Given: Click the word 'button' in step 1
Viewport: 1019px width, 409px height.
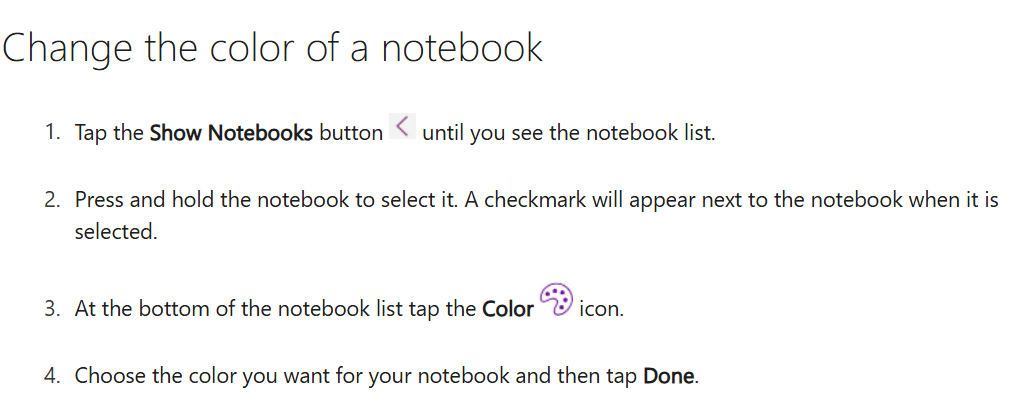Looking at the screenshot, I should [351, 133].
